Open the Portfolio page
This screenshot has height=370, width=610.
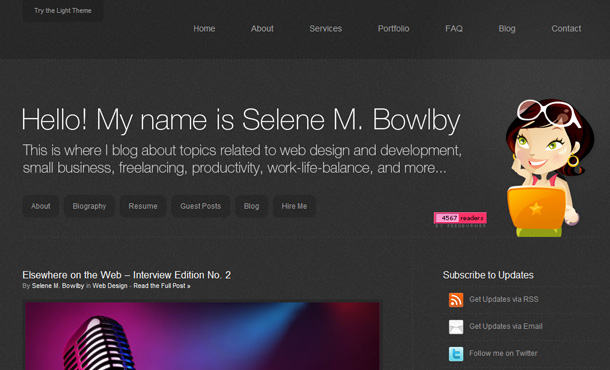[393, 28]
